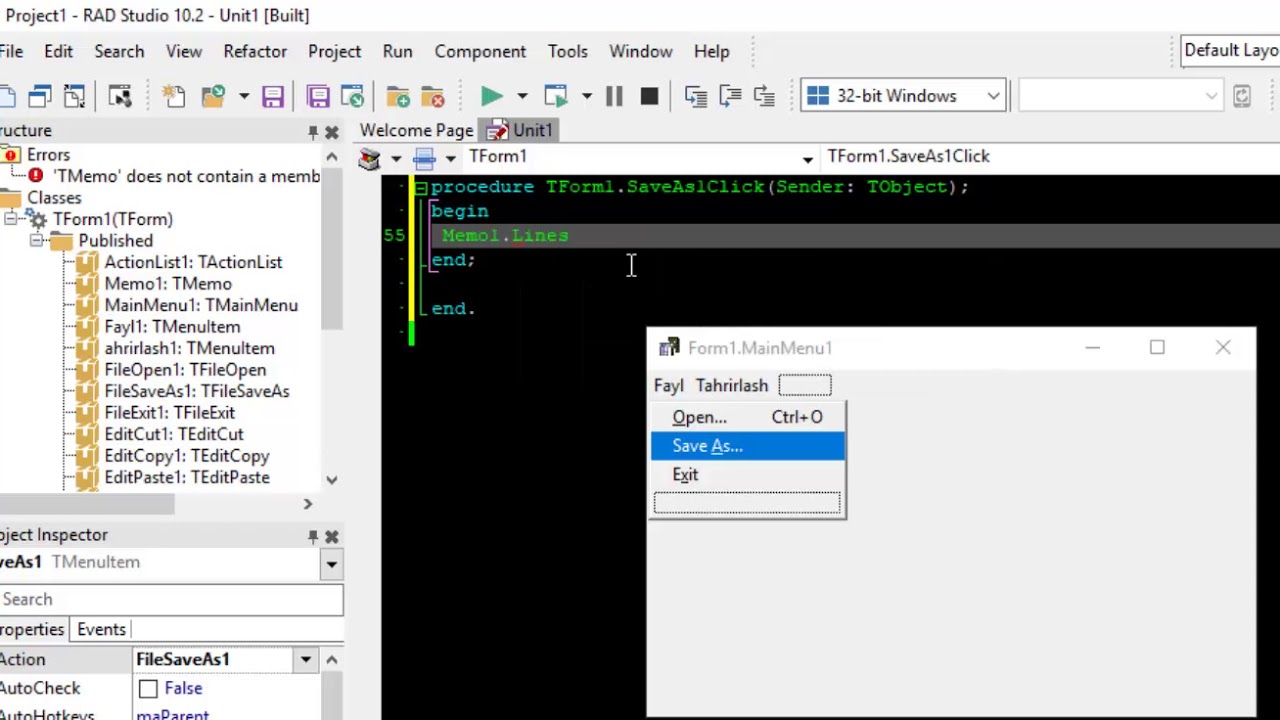Open dropdown arrow next to Open folder icon

pos(243,96)
